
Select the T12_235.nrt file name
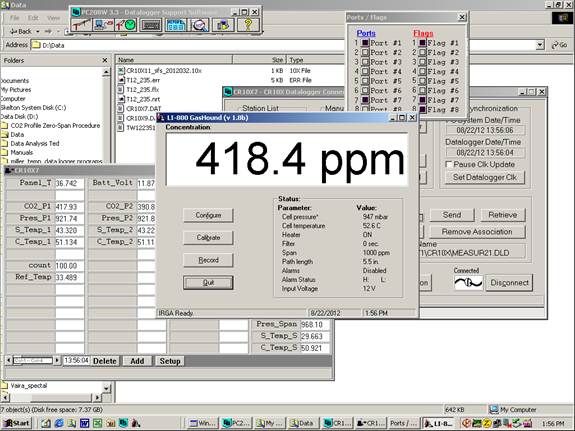143,99
